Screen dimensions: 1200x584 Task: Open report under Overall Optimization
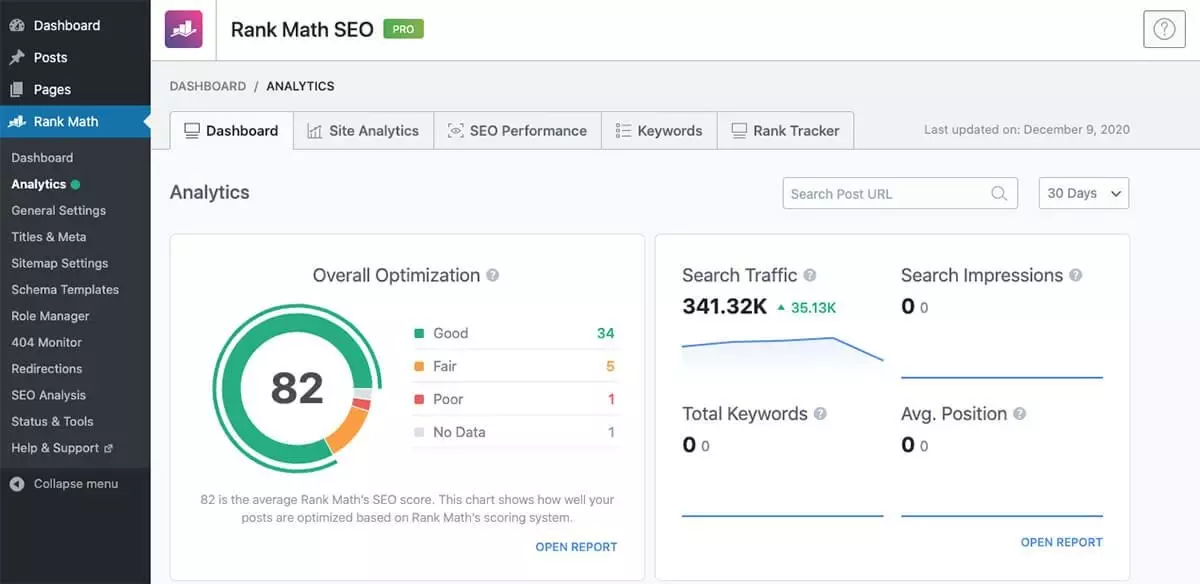coord(576,547)
